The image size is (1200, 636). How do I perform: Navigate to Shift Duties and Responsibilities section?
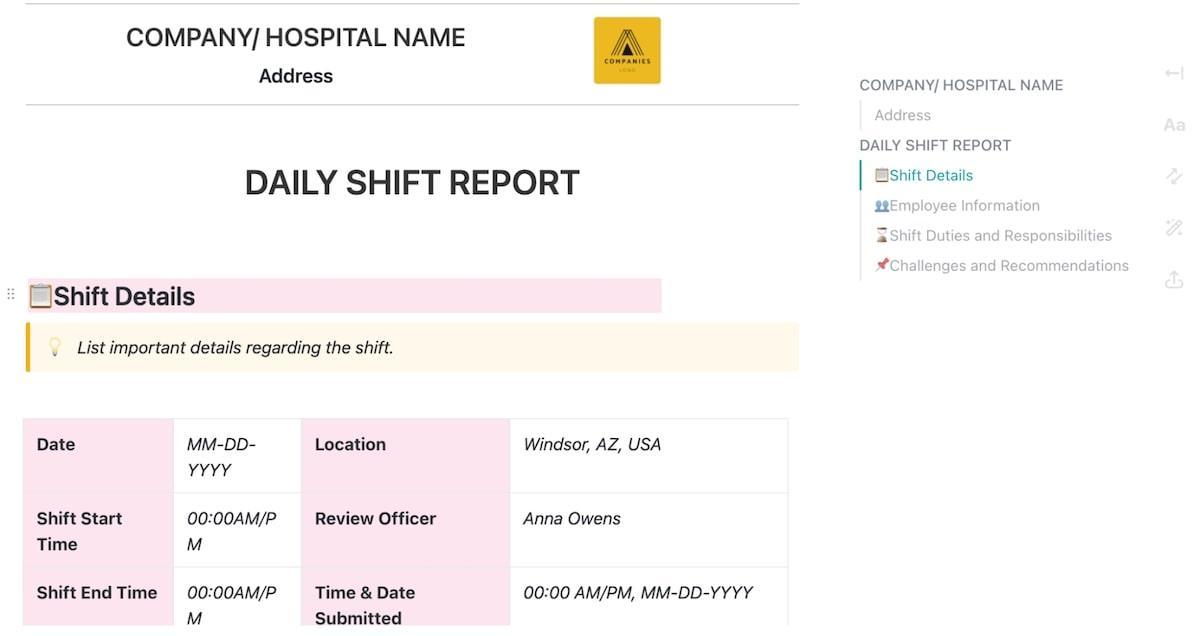pos(1000,235)
